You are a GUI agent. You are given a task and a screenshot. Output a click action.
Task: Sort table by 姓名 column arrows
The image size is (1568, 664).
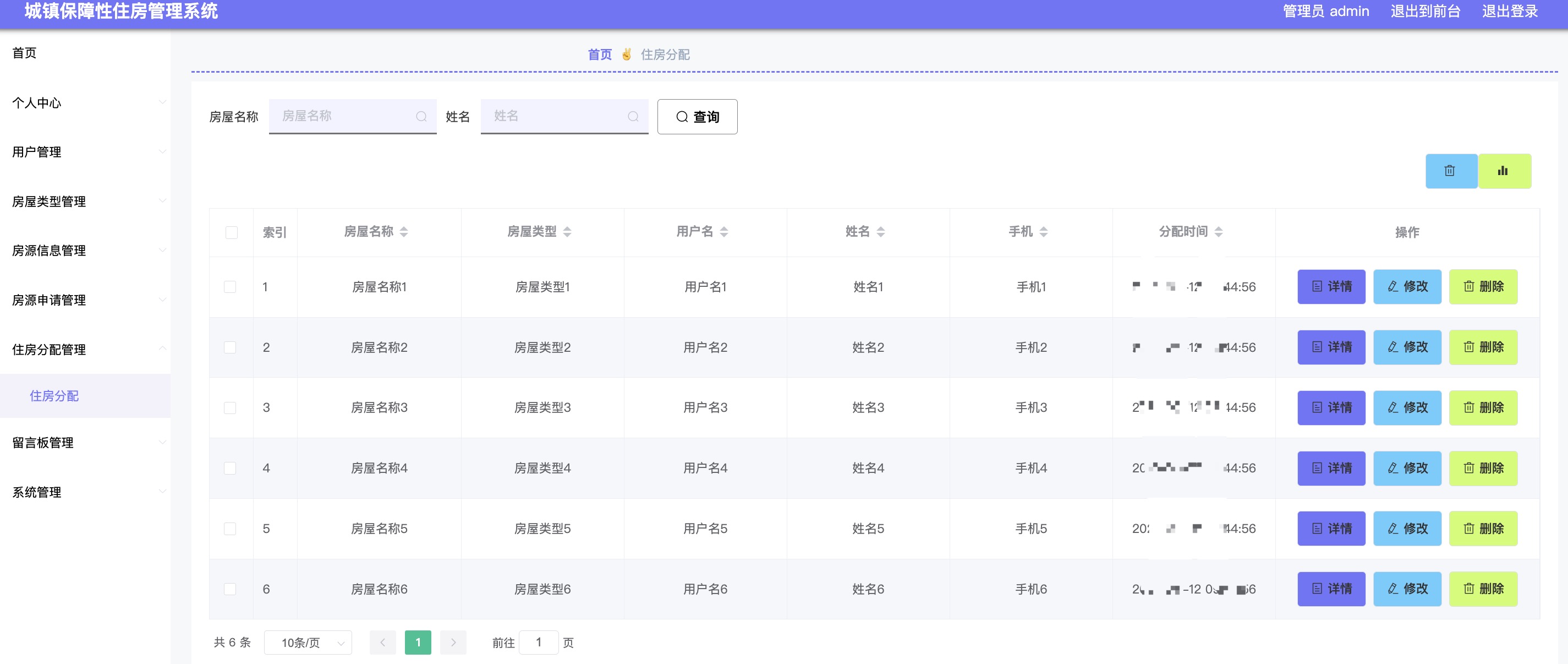(880, 231)
